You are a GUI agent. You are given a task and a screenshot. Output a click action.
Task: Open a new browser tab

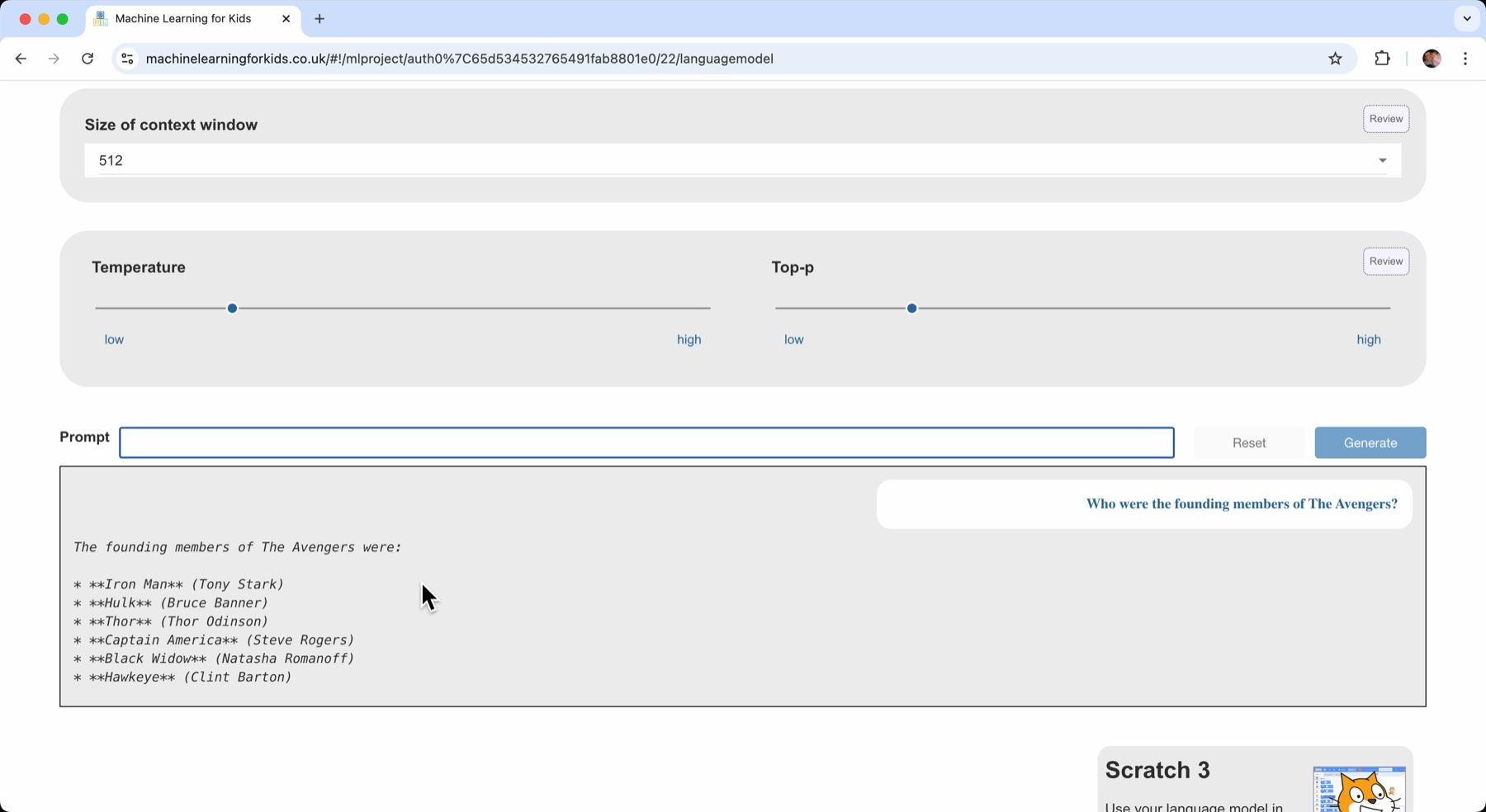point(319,19)
